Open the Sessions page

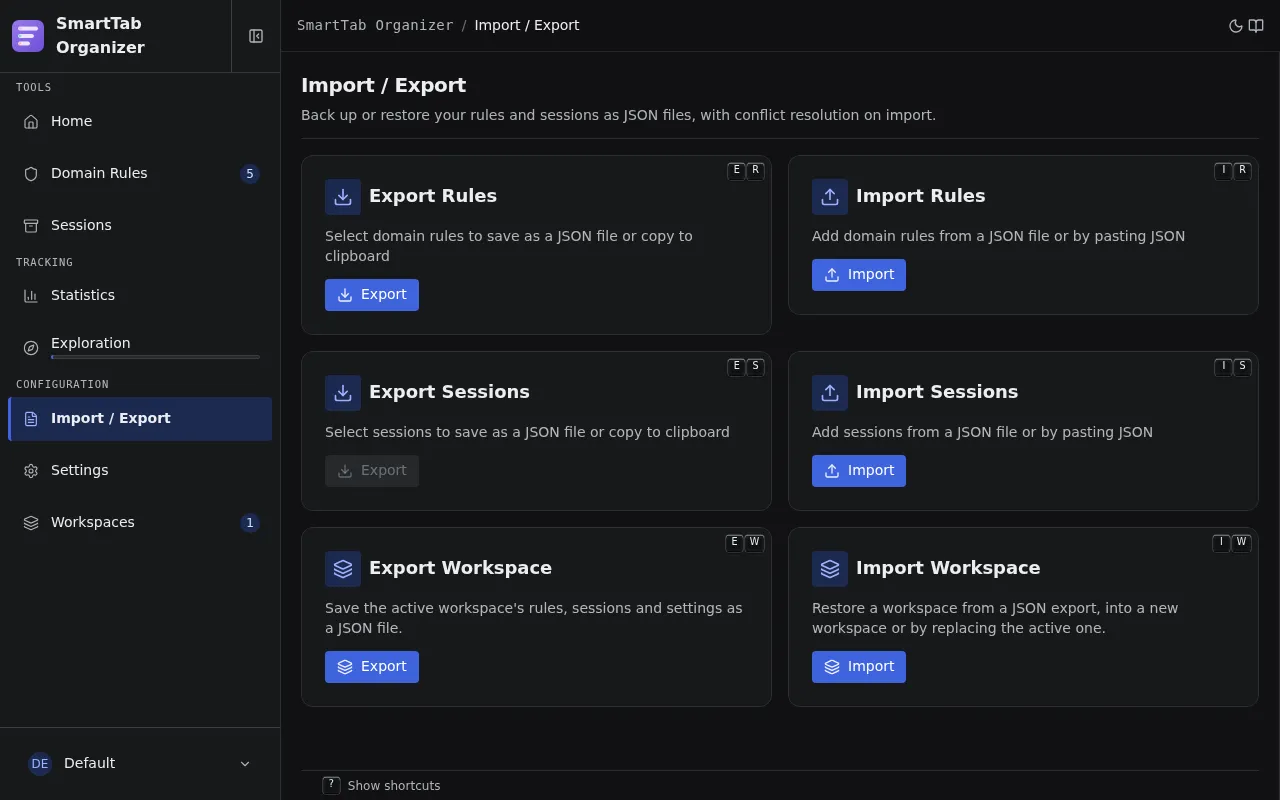(140, 226)
